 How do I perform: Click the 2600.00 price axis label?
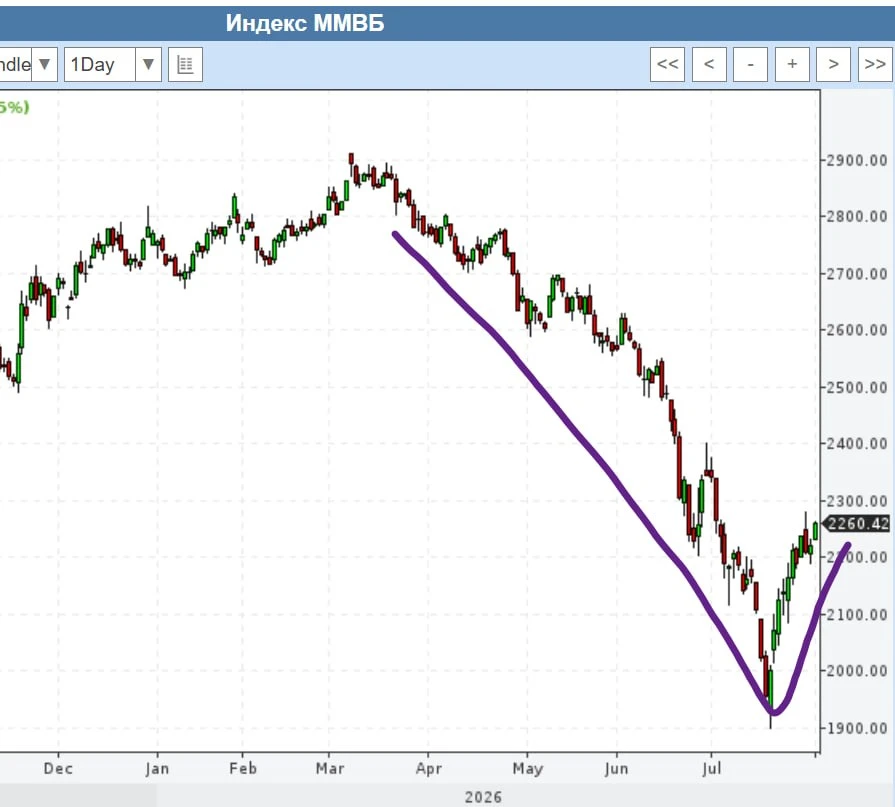(857, 330)
